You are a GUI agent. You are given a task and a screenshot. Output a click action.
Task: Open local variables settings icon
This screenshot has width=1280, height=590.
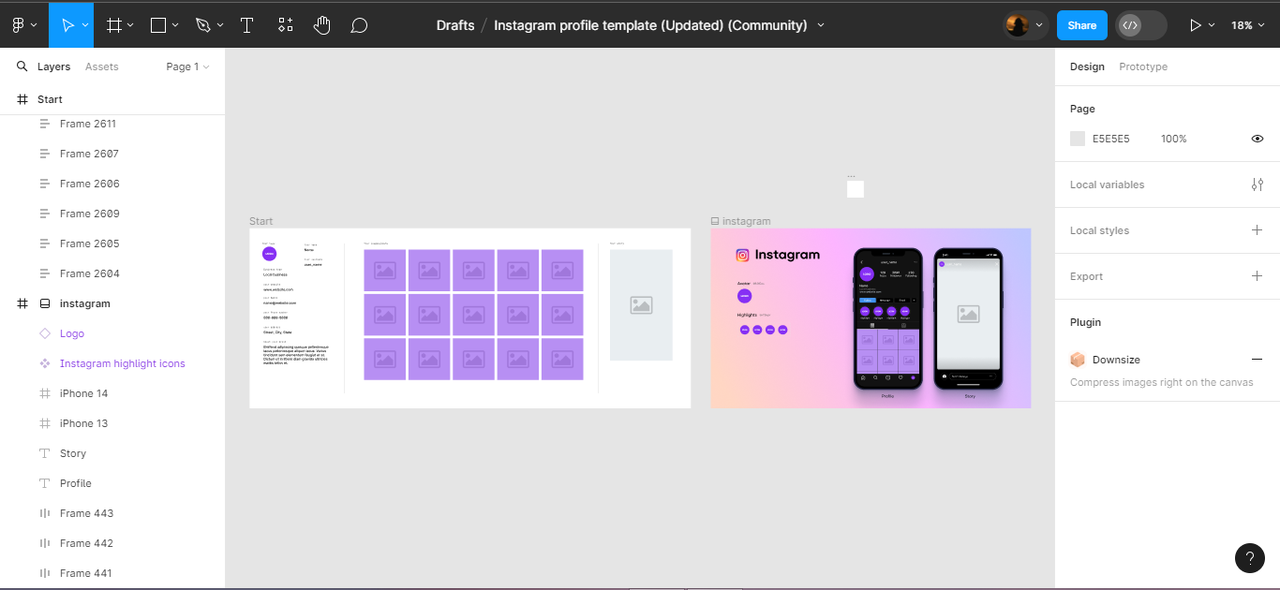click(1257, 185)
